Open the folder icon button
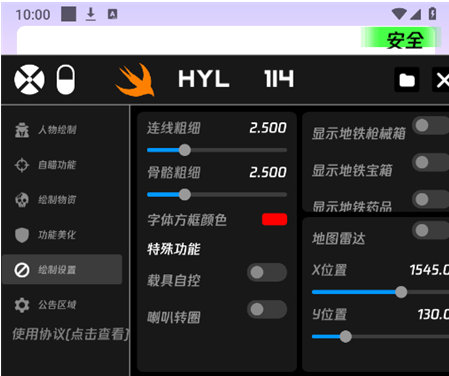449x376 pixels. (407, 80)
